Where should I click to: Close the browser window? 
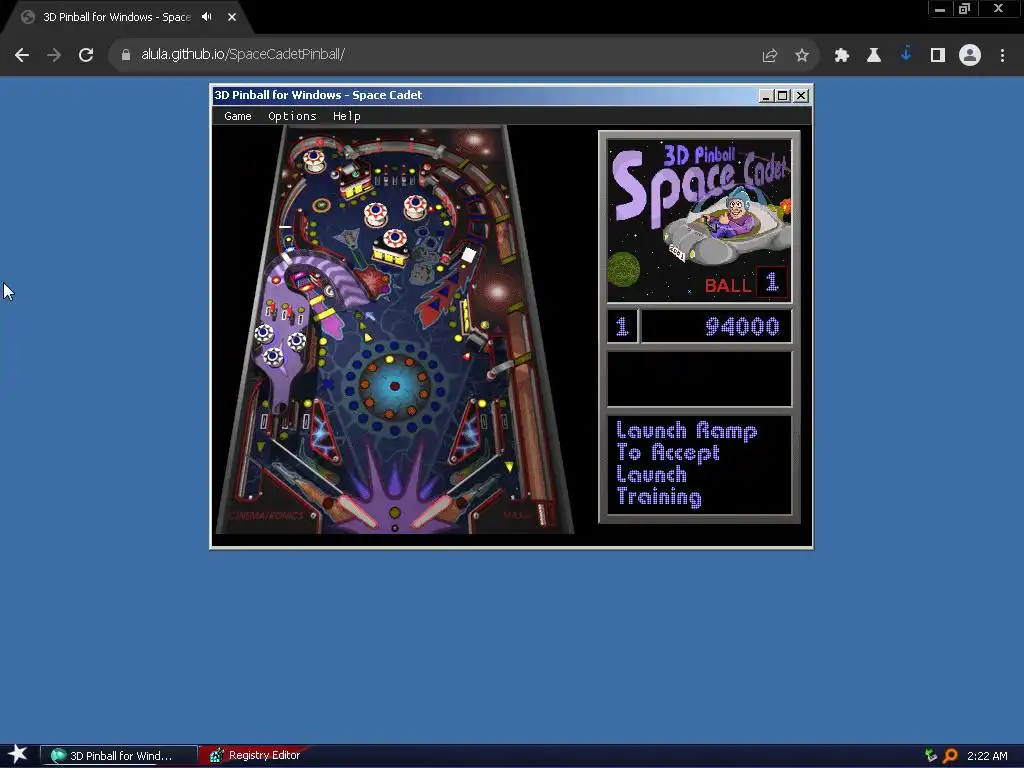[x=998, y=8]
